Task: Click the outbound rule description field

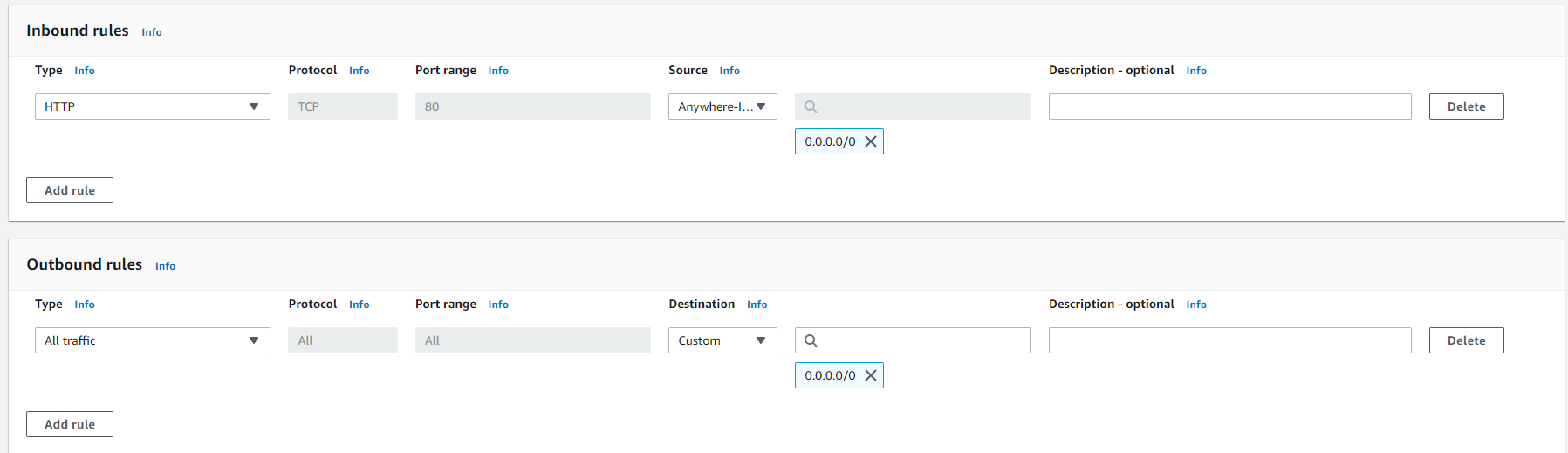Action: pos(1229,340)
